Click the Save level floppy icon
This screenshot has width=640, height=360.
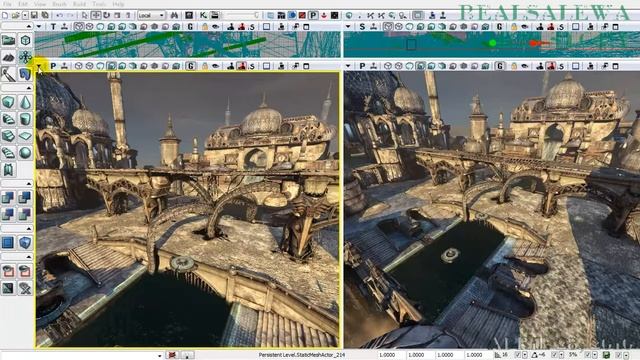[35, 16]
